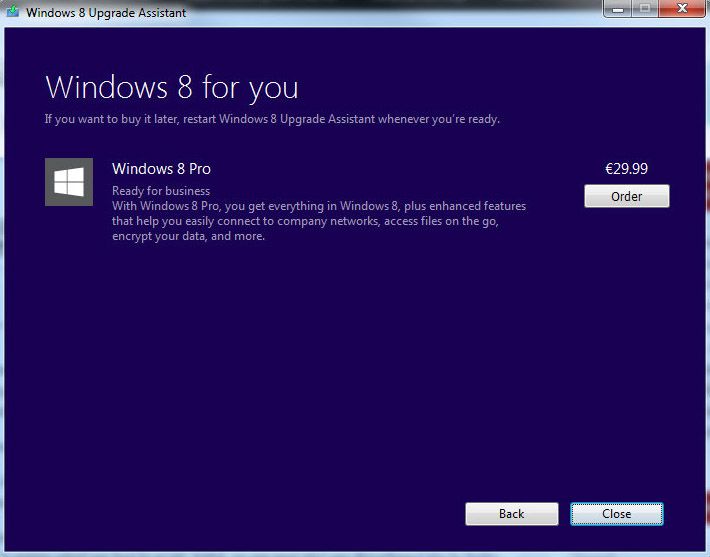Select the "Windows 8 Pro" product title
Image resolution: width=710 pixels, height=557 pixels.
[161, 169]
